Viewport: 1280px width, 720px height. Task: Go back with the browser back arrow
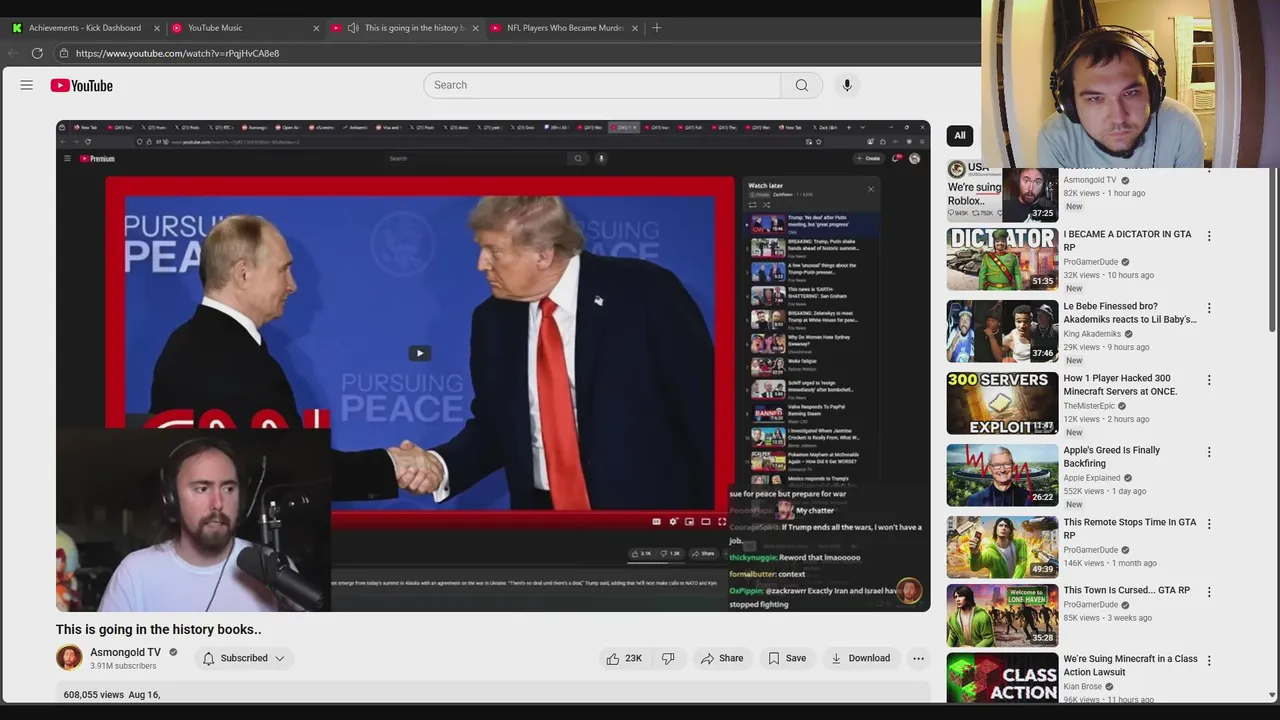click(x=13, y=53)
